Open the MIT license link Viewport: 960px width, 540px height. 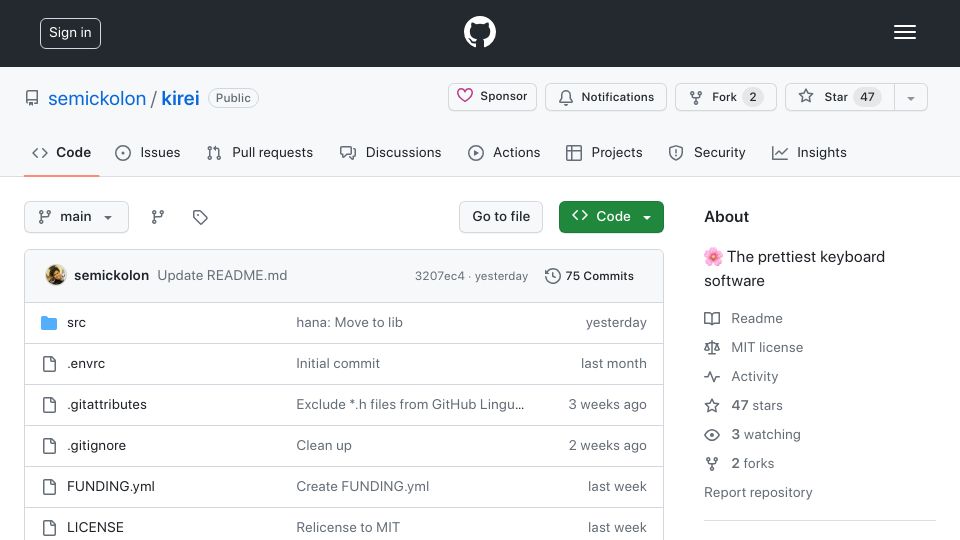pos(754,348)
